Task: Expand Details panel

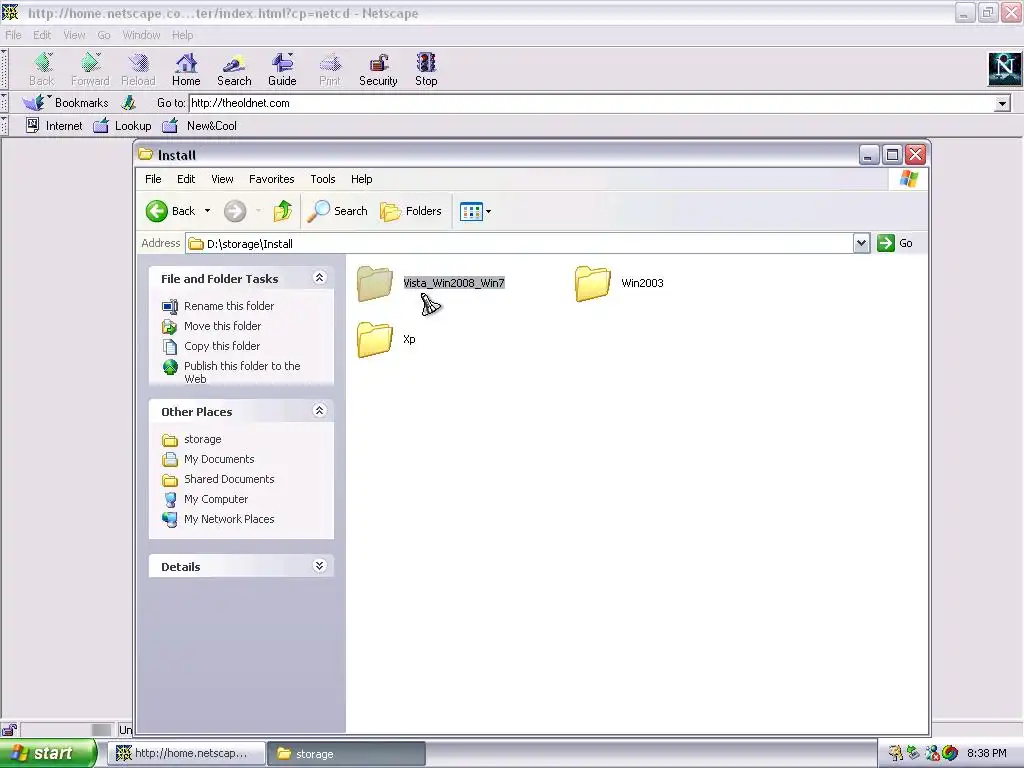Action: [x=319, y=566]
